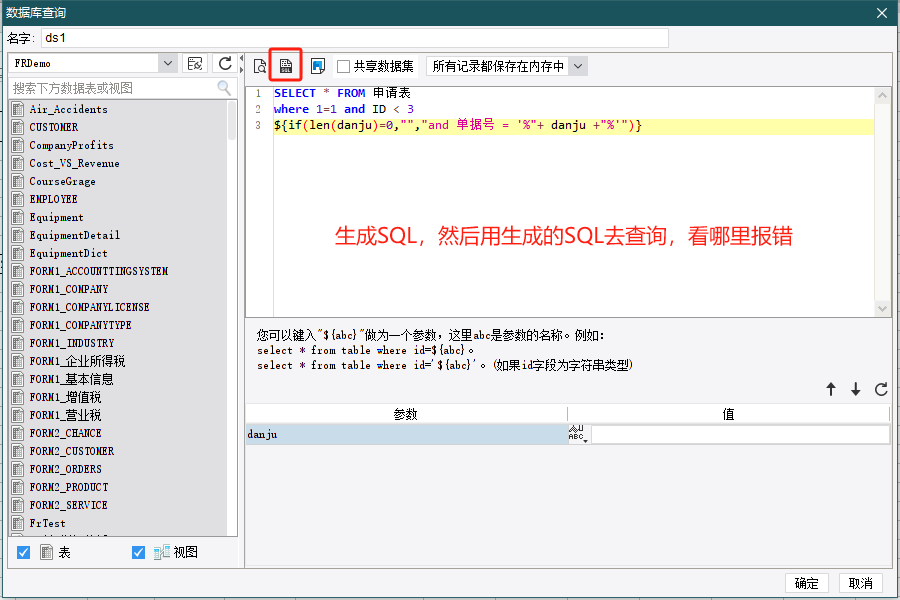Select the Cost_VS_Revenue table
The height and width of the screenshot is (600, 900).
pos(74,163)
